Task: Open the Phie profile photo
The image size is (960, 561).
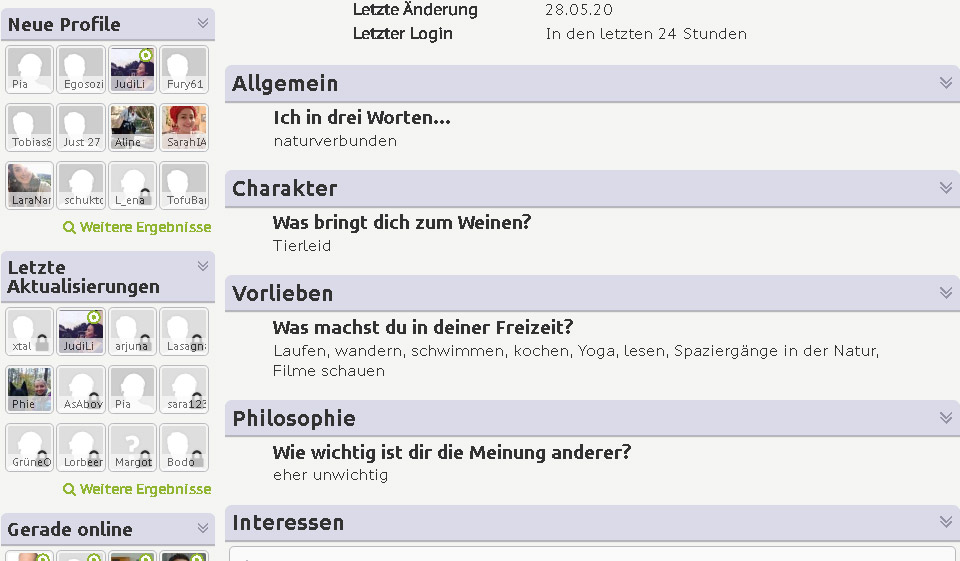Action: coord(31,389)
